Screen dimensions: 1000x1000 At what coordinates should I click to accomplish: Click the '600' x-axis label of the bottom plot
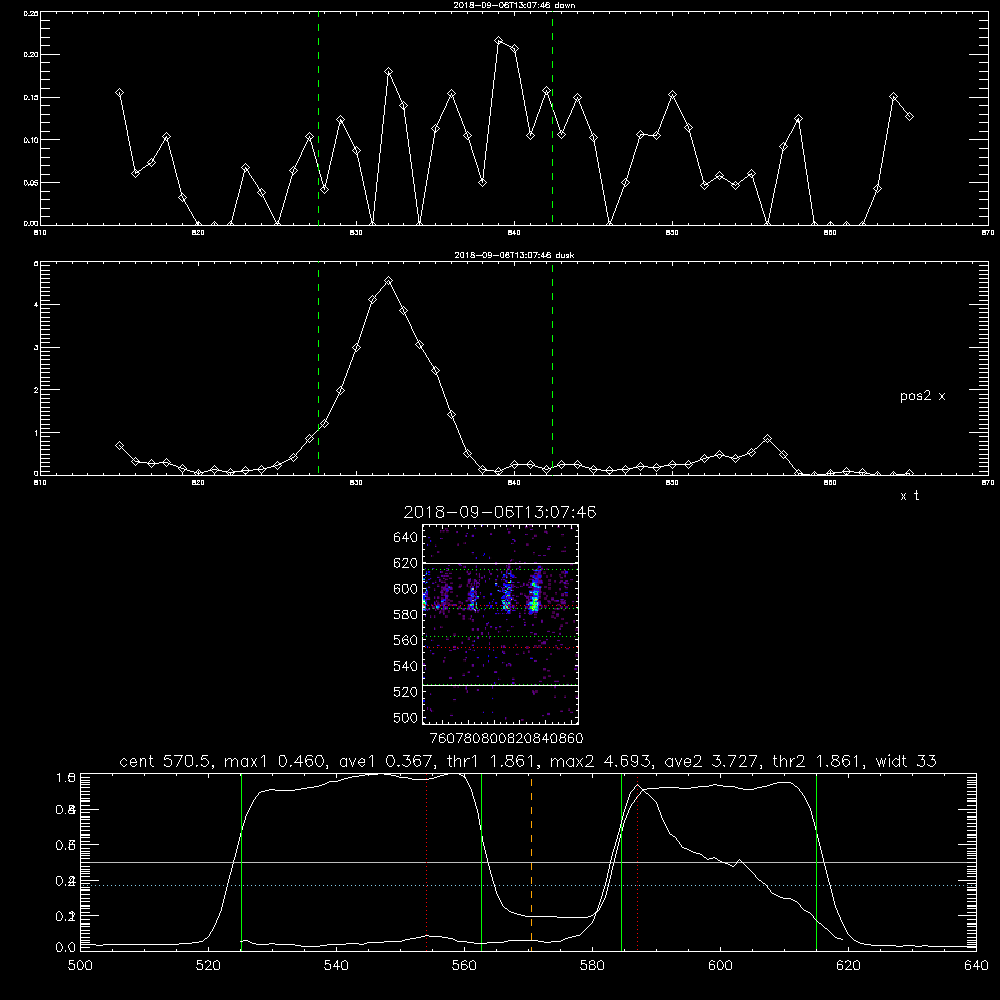[x=720, y=966]
